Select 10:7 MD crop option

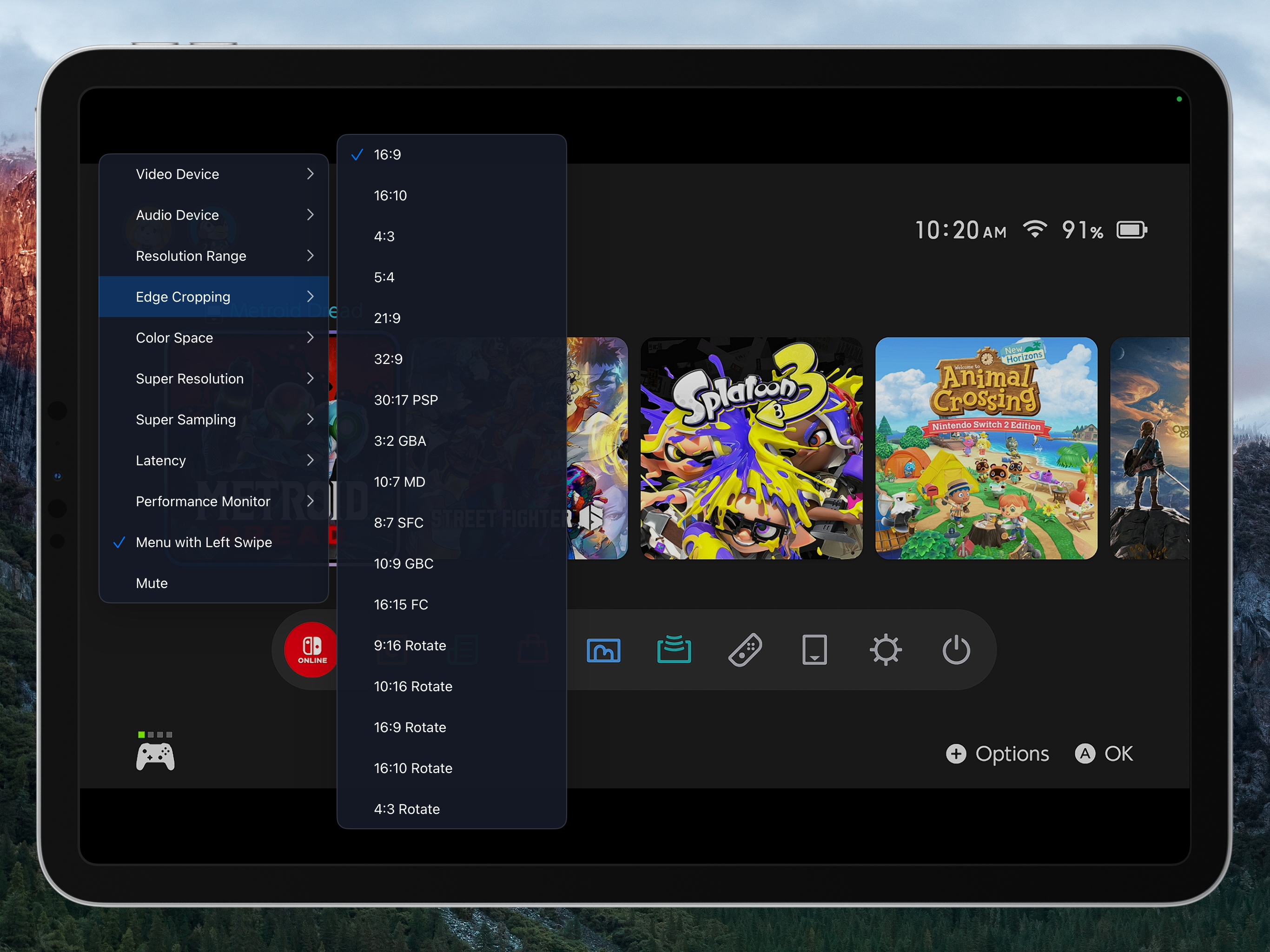(x=451, y=482)
